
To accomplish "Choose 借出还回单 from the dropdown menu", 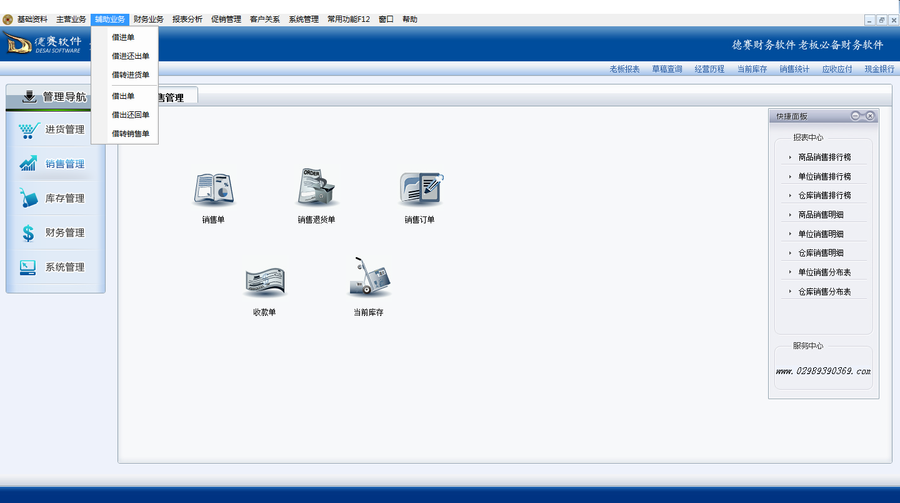I will pos(125,115).
